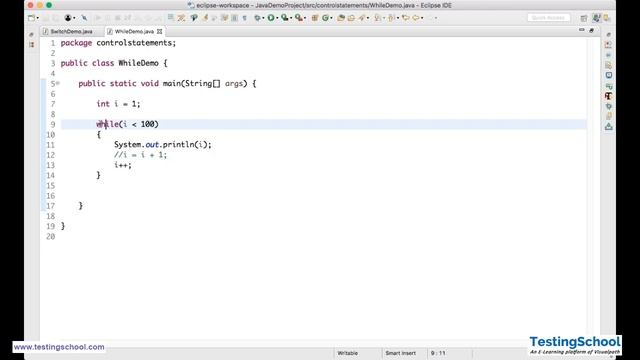
Task: Click the Open Task folder icon
Action: (351, 18)
